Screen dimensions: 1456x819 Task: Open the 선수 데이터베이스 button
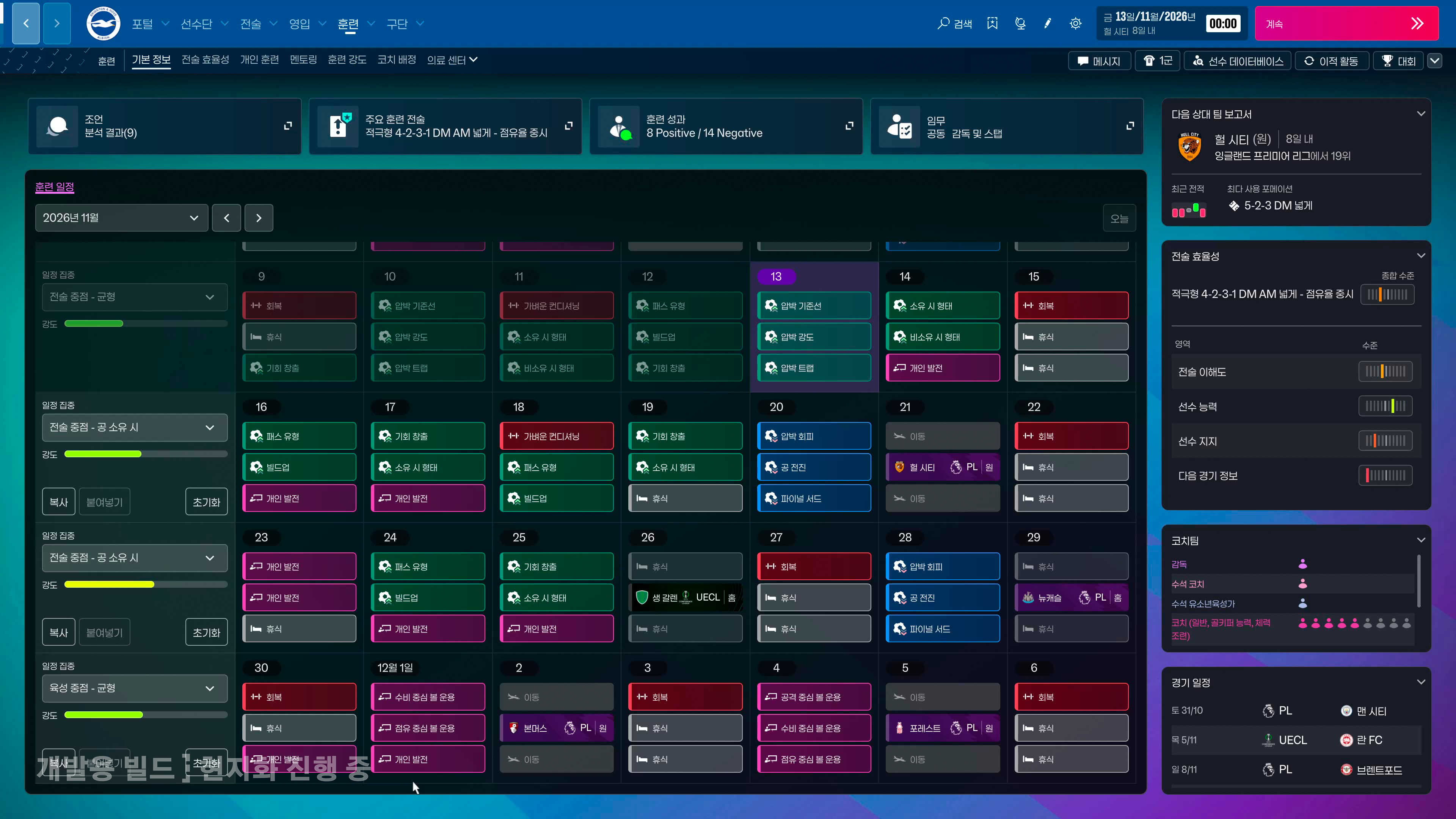tap(1238, 61)
